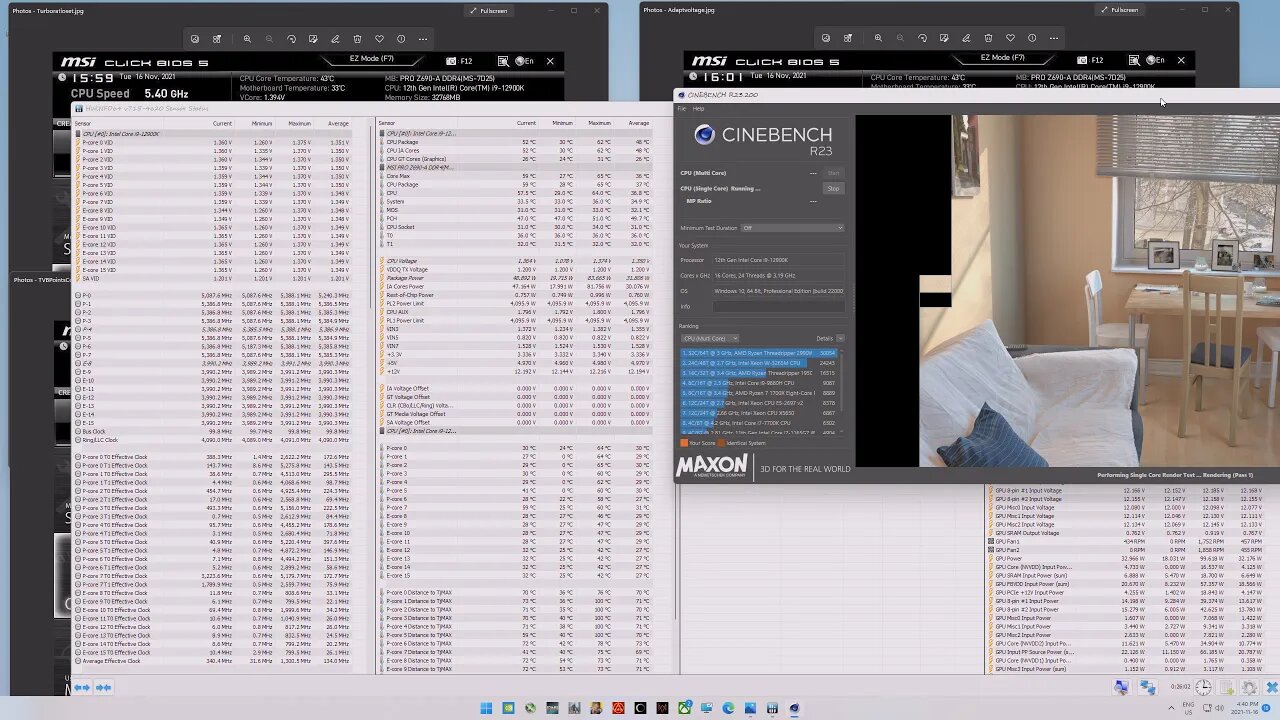
Task: Zoom in on Turboratioset.jpg photo
Action: 247,39
